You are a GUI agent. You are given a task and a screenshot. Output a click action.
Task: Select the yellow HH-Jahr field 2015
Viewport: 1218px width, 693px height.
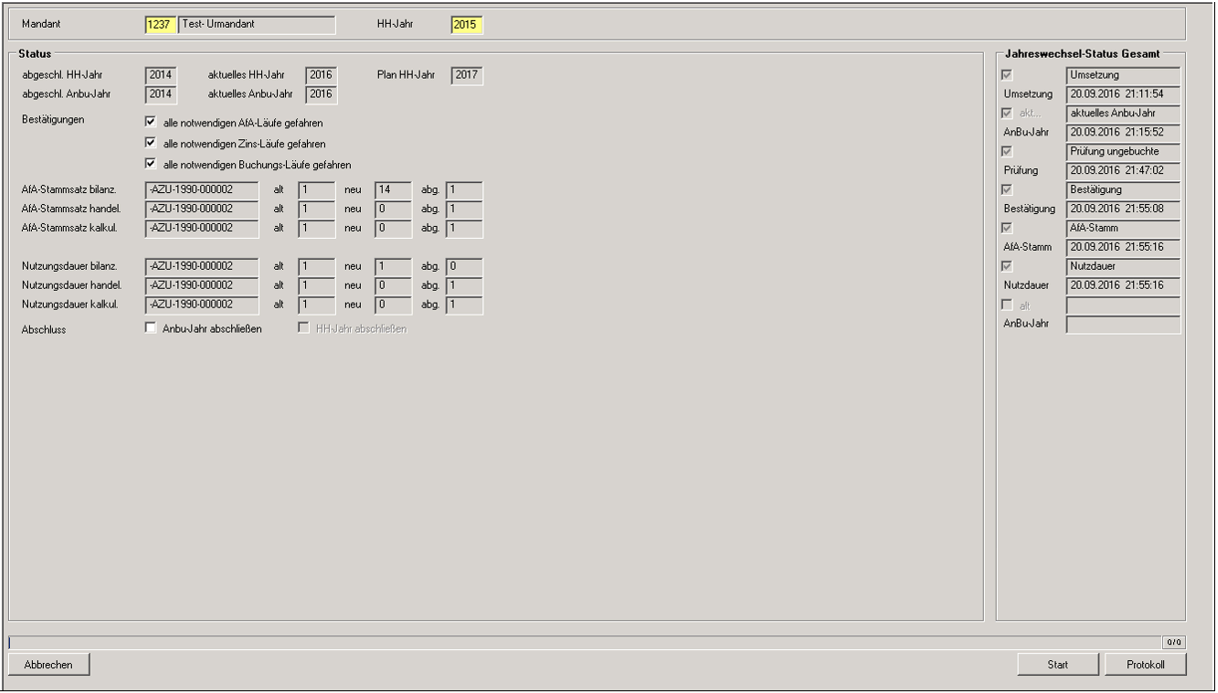pyautogui.click(x=467, y=24)
